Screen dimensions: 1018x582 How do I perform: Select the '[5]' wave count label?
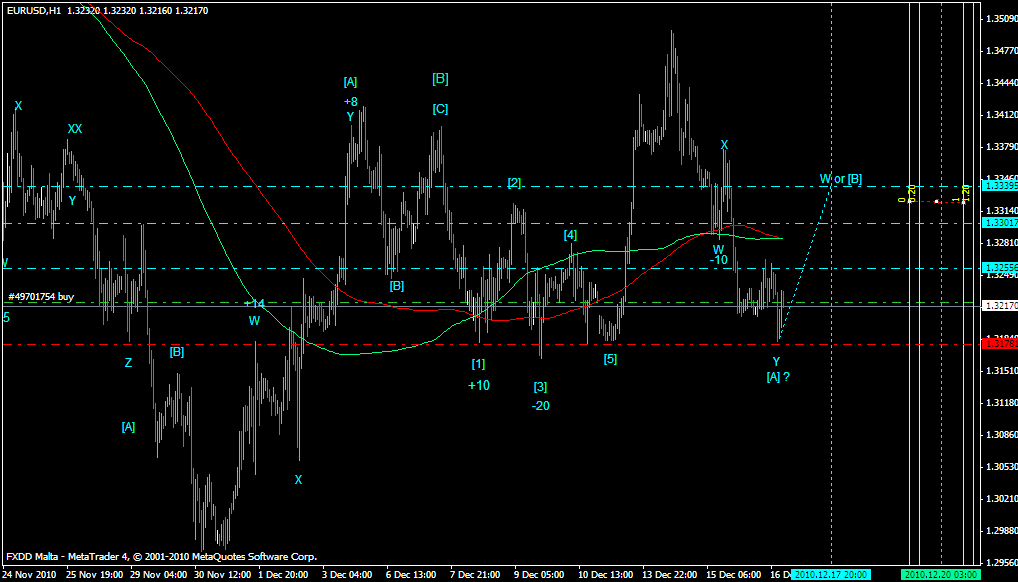click(x=610, y=358)
